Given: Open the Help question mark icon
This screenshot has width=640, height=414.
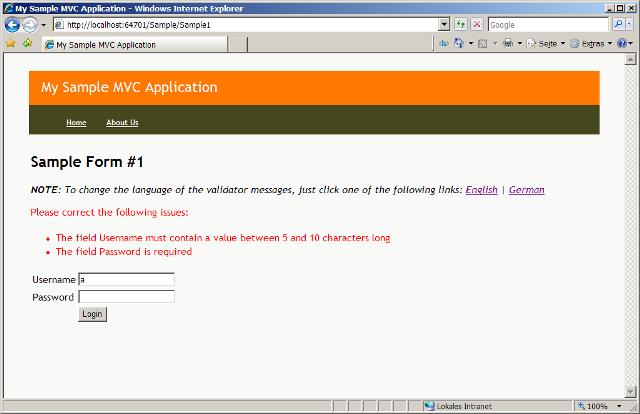Looking at the screenshot, I should (621, 44).
